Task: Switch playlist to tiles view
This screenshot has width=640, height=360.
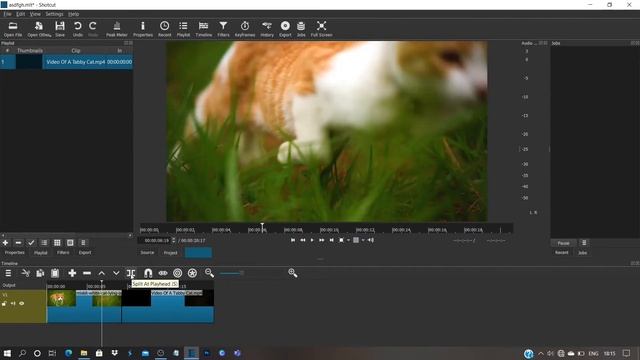Action: (57, 243)
